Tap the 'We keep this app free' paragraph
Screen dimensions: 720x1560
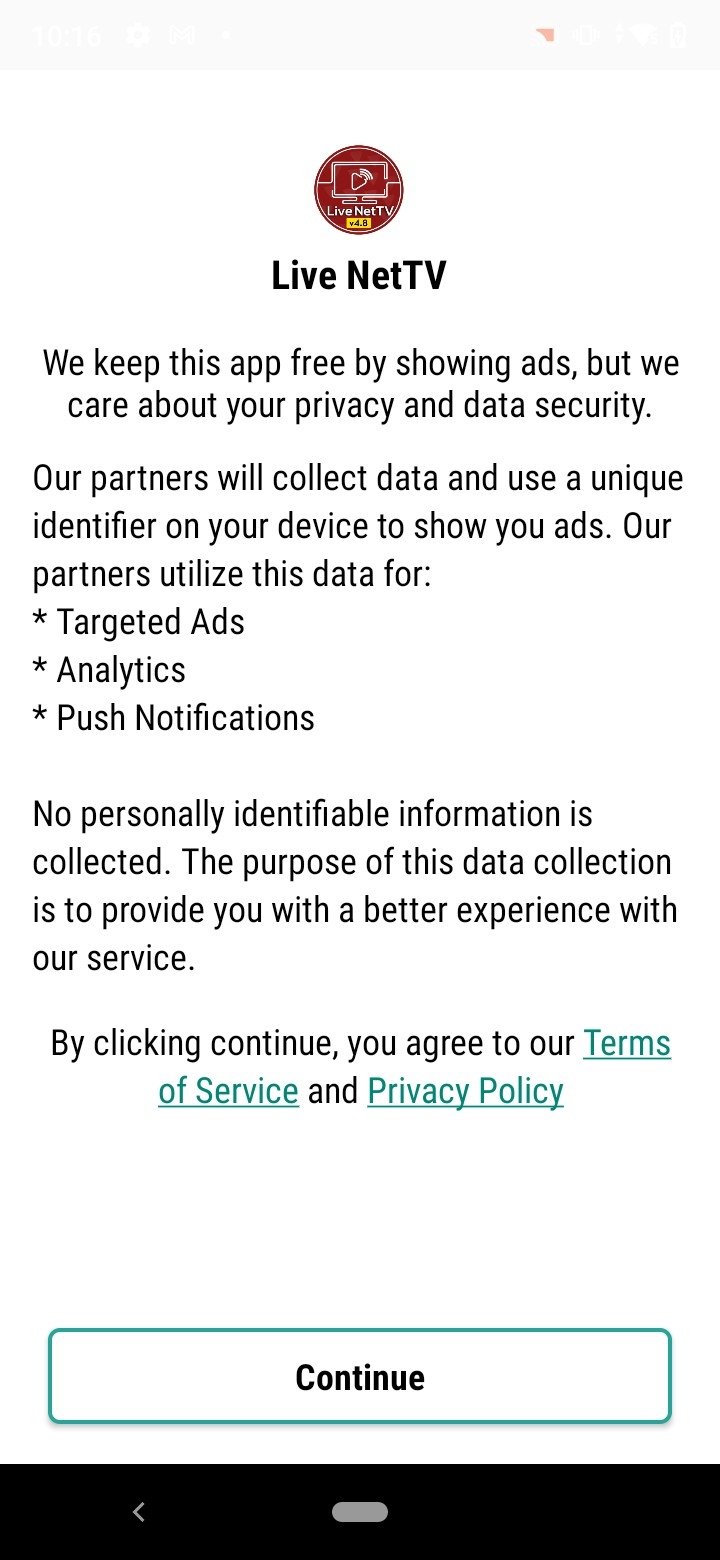[360, 385]
